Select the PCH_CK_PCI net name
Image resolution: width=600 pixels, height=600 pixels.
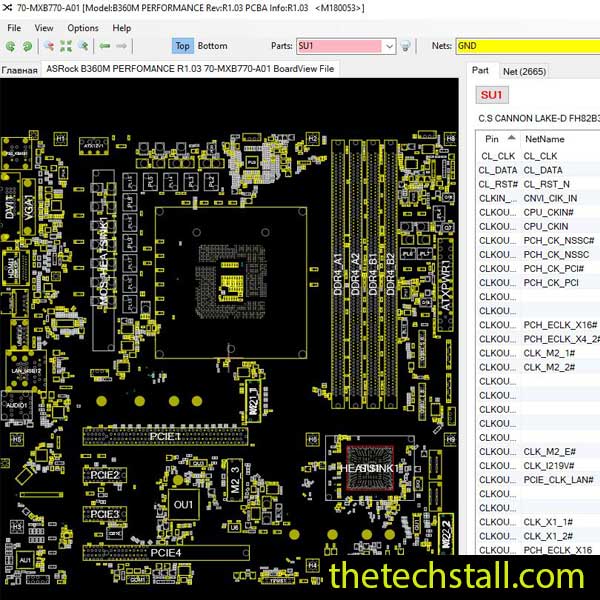click(551, 283)
